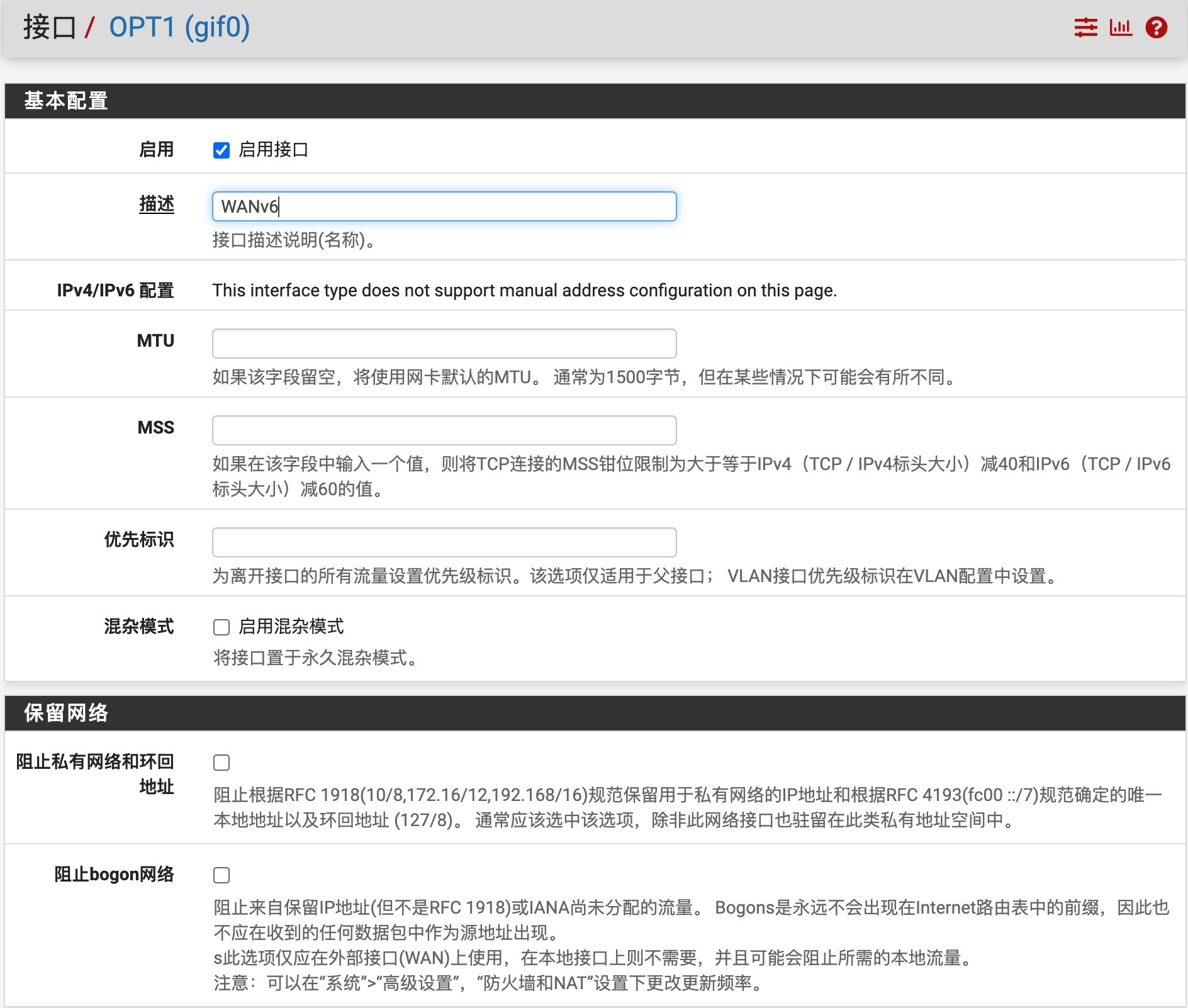Click into the MTU input field
This screenshot has width=1188, height=1008.
444,344
